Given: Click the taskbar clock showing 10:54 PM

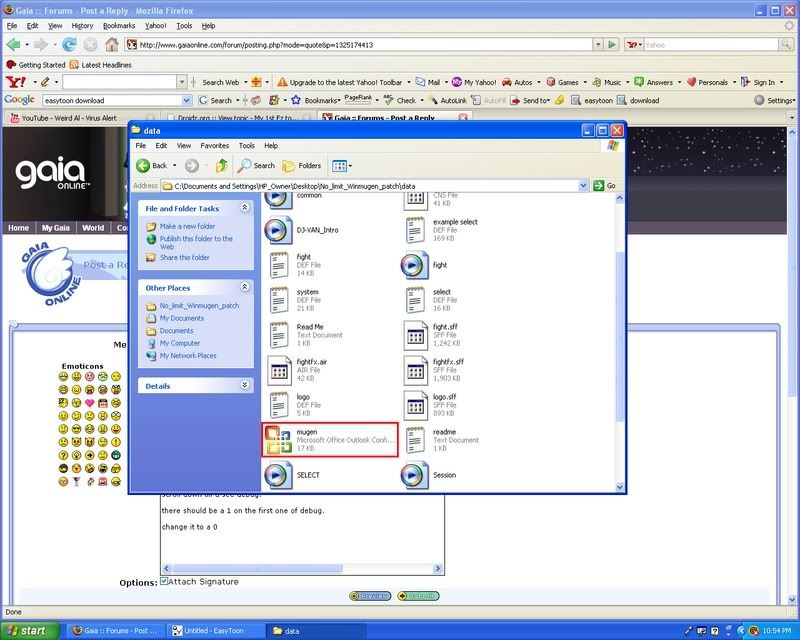Looking at the screenshot, I should coord(777,631).
